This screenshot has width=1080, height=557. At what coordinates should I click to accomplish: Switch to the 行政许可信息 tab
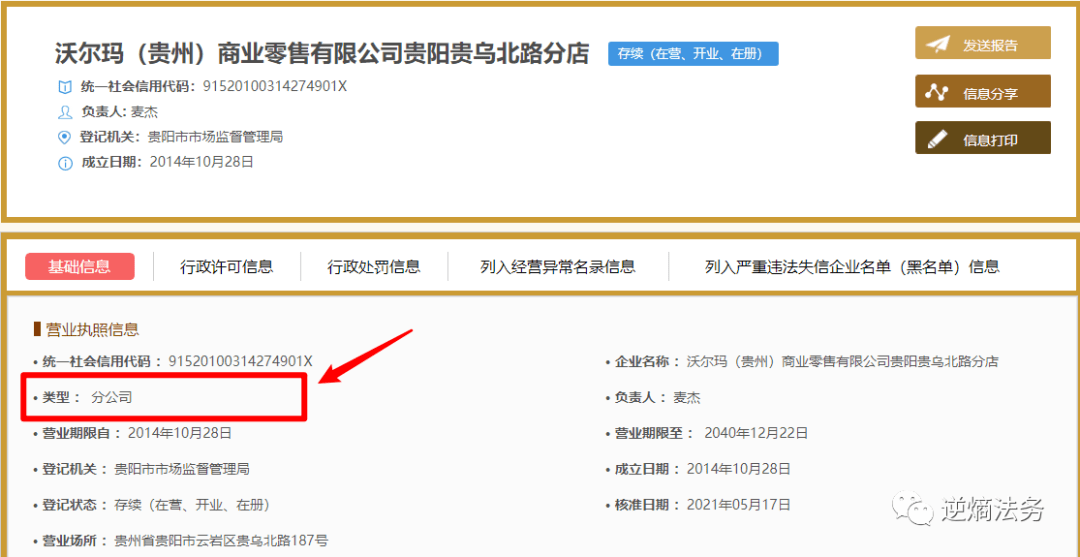[x=227, y=266]
